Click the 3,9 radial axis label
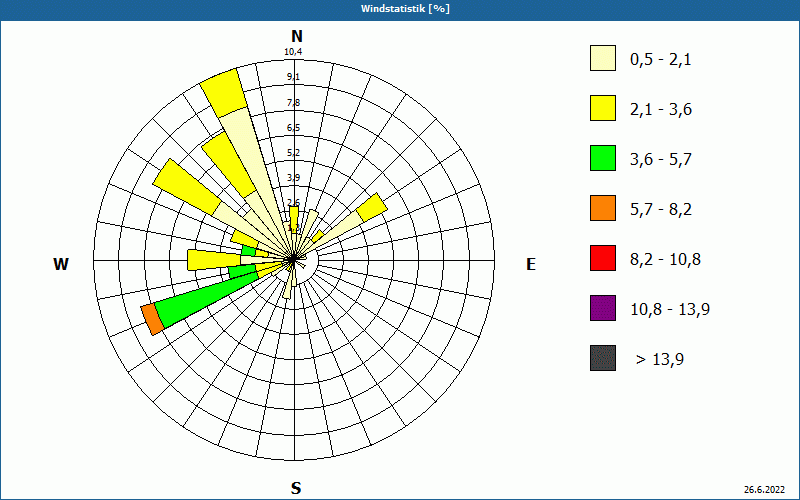Viewport: 800px width, 500px height. (293, 178)
